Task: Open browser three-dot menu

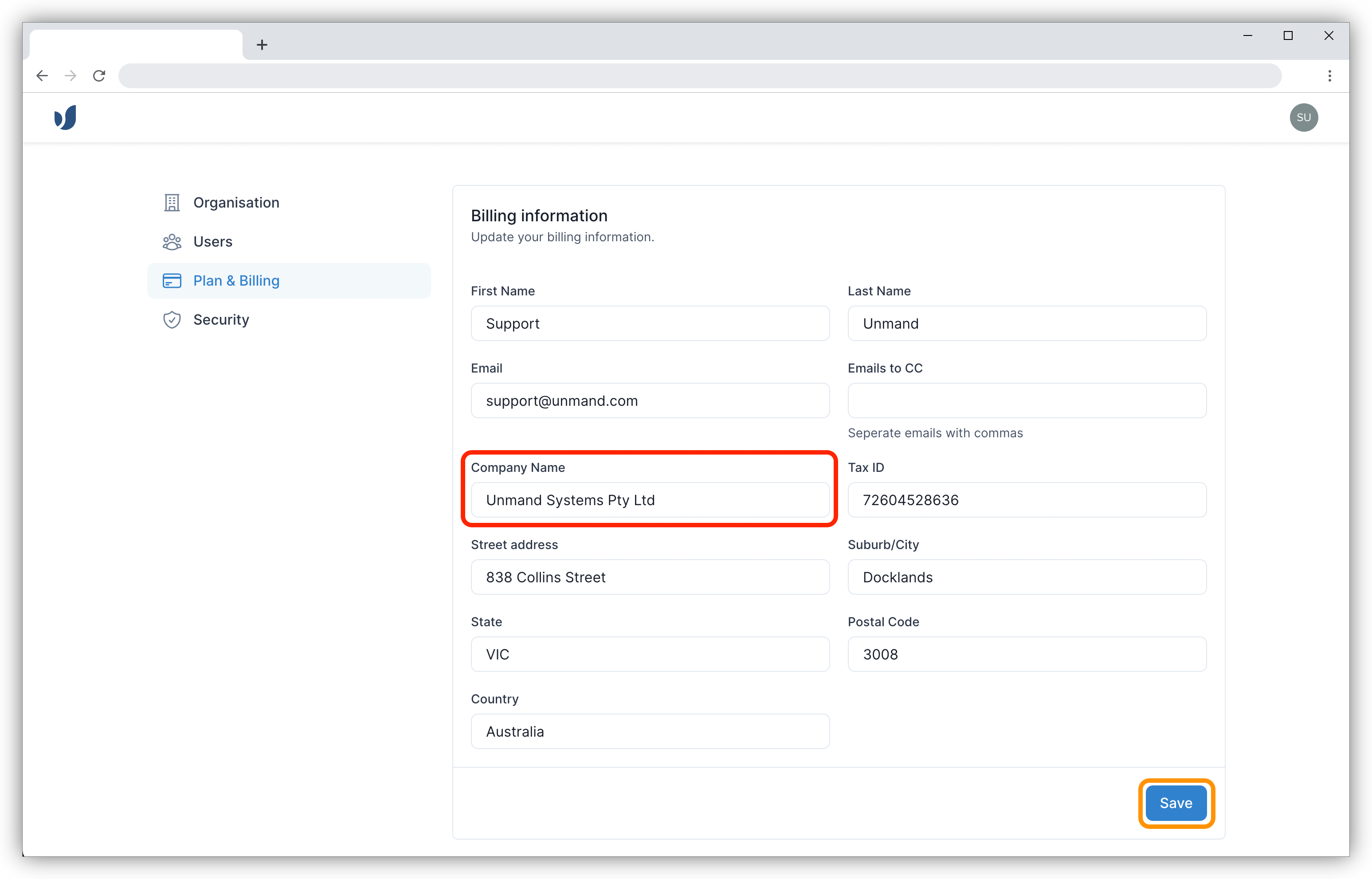Action: [x=1329, y=76]
